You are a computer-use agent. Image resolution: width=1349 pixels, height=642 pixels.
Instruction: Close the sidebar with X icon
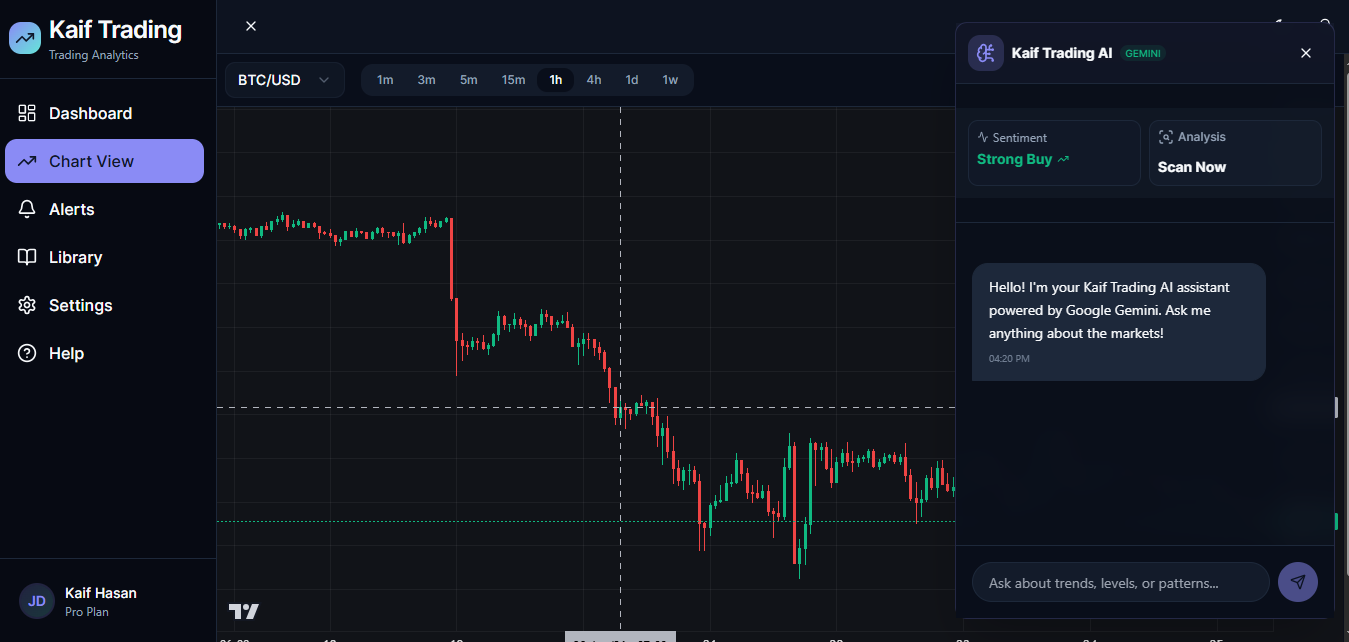tap(251, 26)
